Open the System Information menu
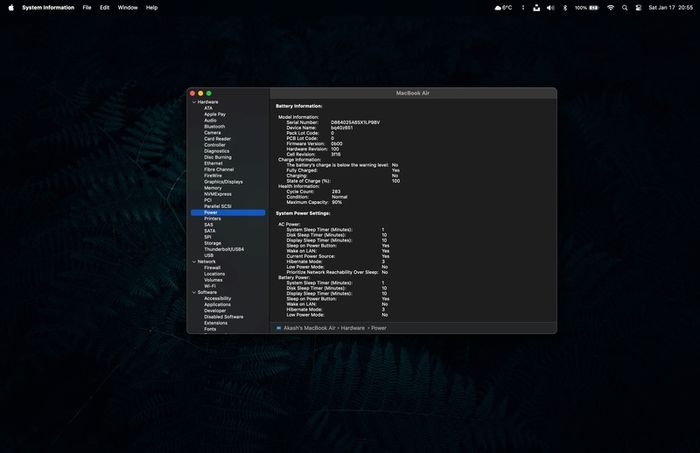This screenshot has height=453, width=700. (48, 8)
